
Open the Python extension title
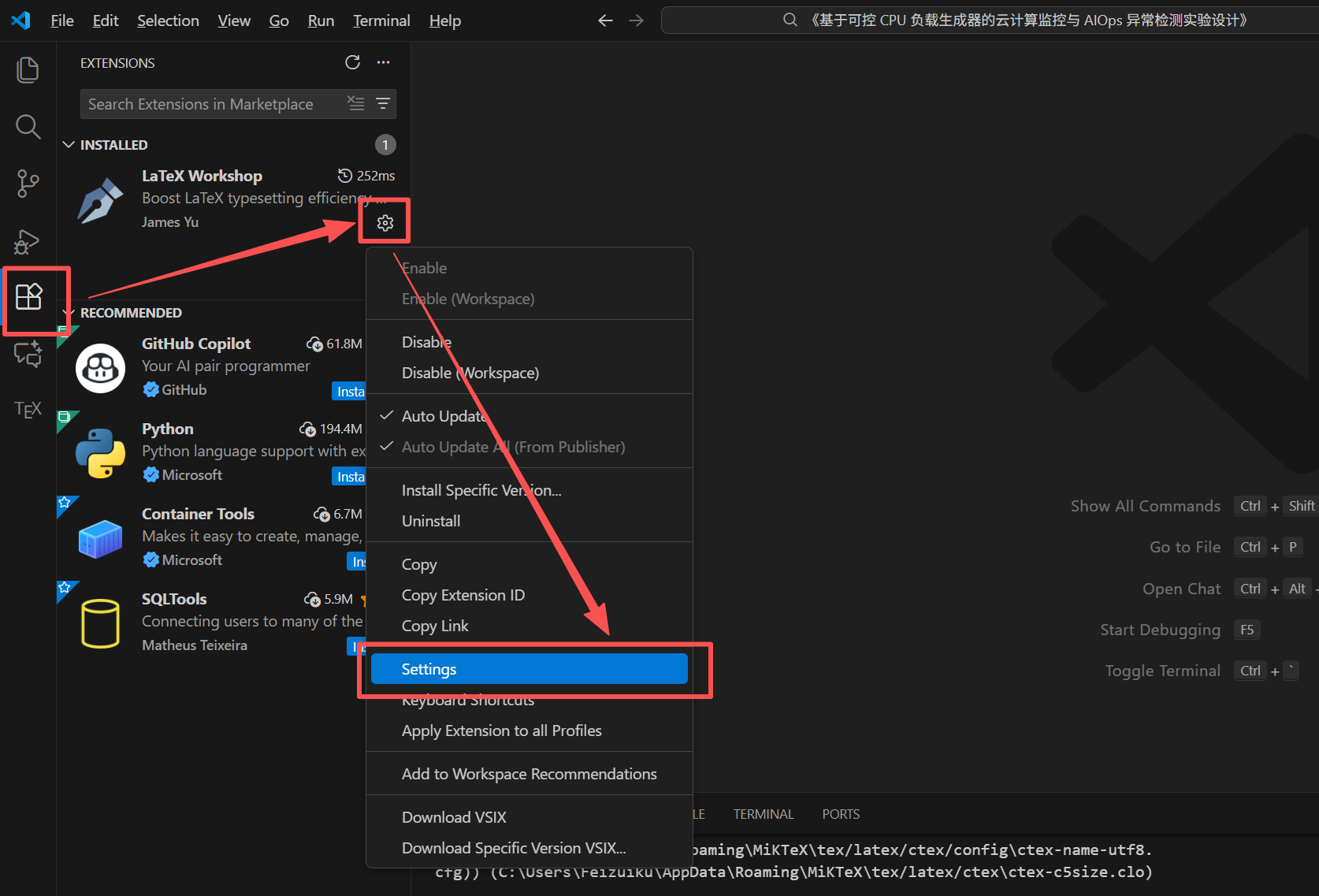pos(167,429)
